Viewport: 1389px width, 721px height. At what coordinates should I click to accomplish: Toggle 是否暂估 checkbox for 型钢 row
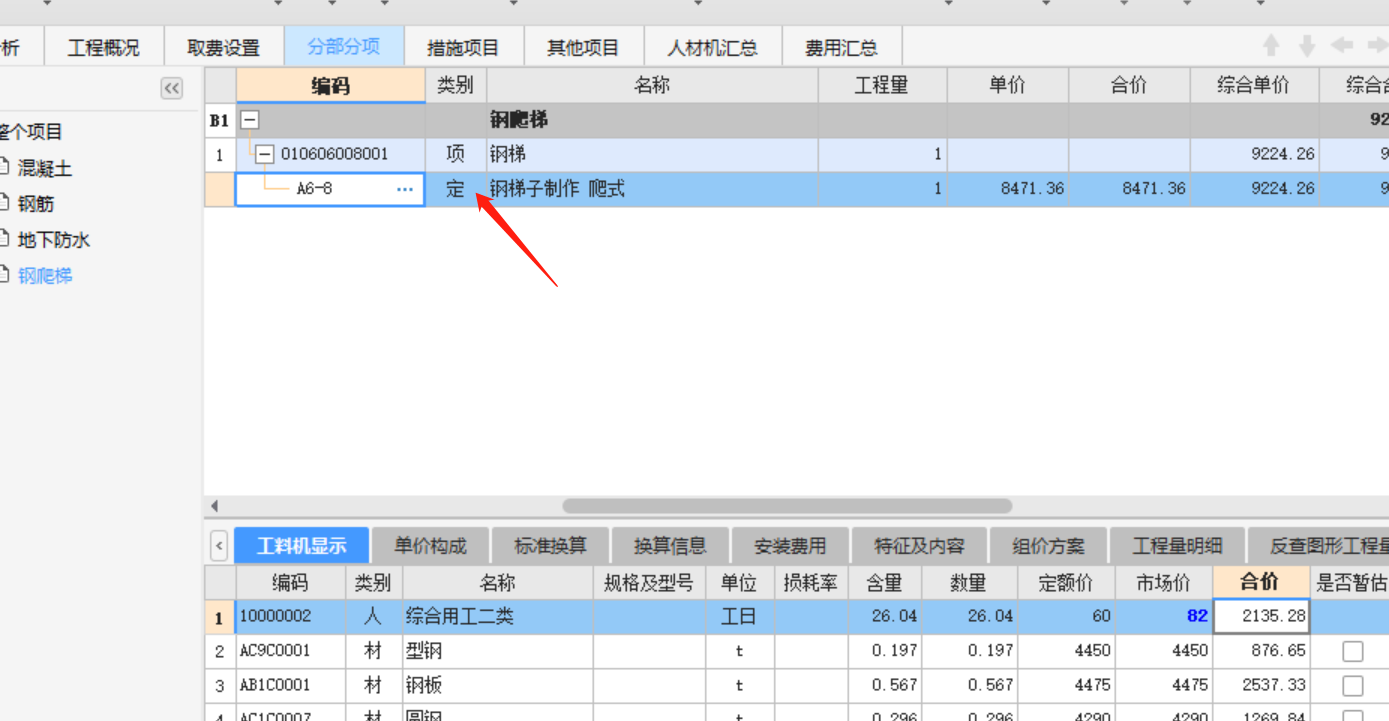pyautogui.click(x=1352, y=651)
